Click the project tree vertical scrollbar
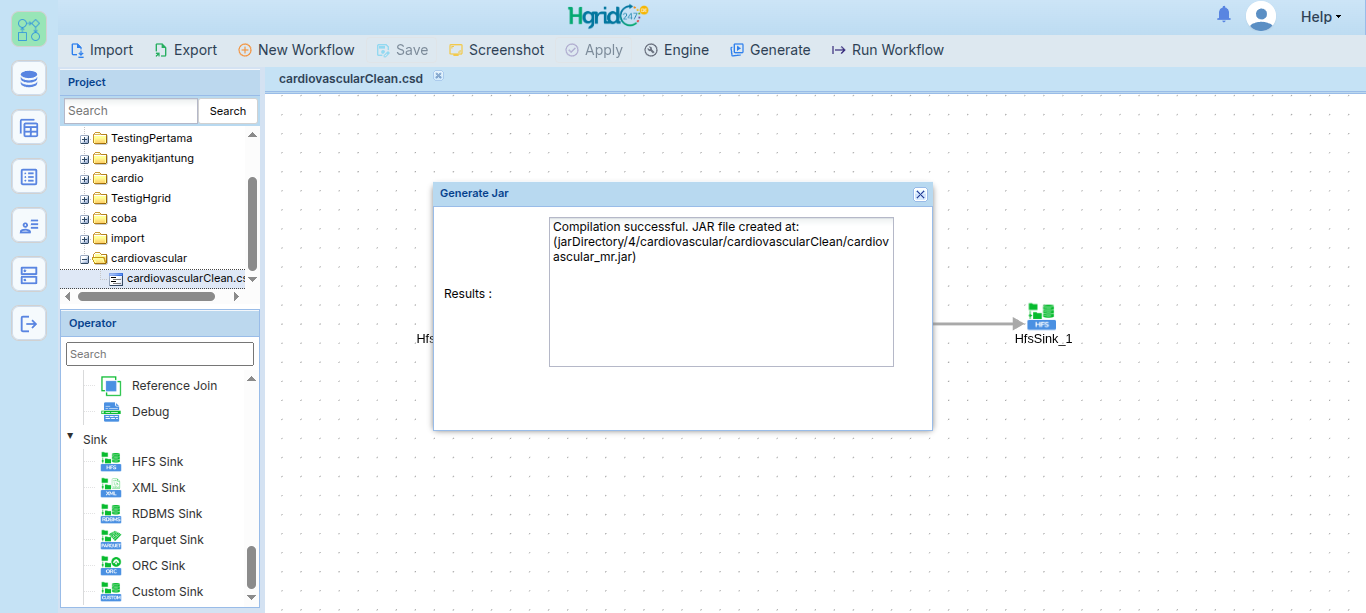 coord(252,222)
